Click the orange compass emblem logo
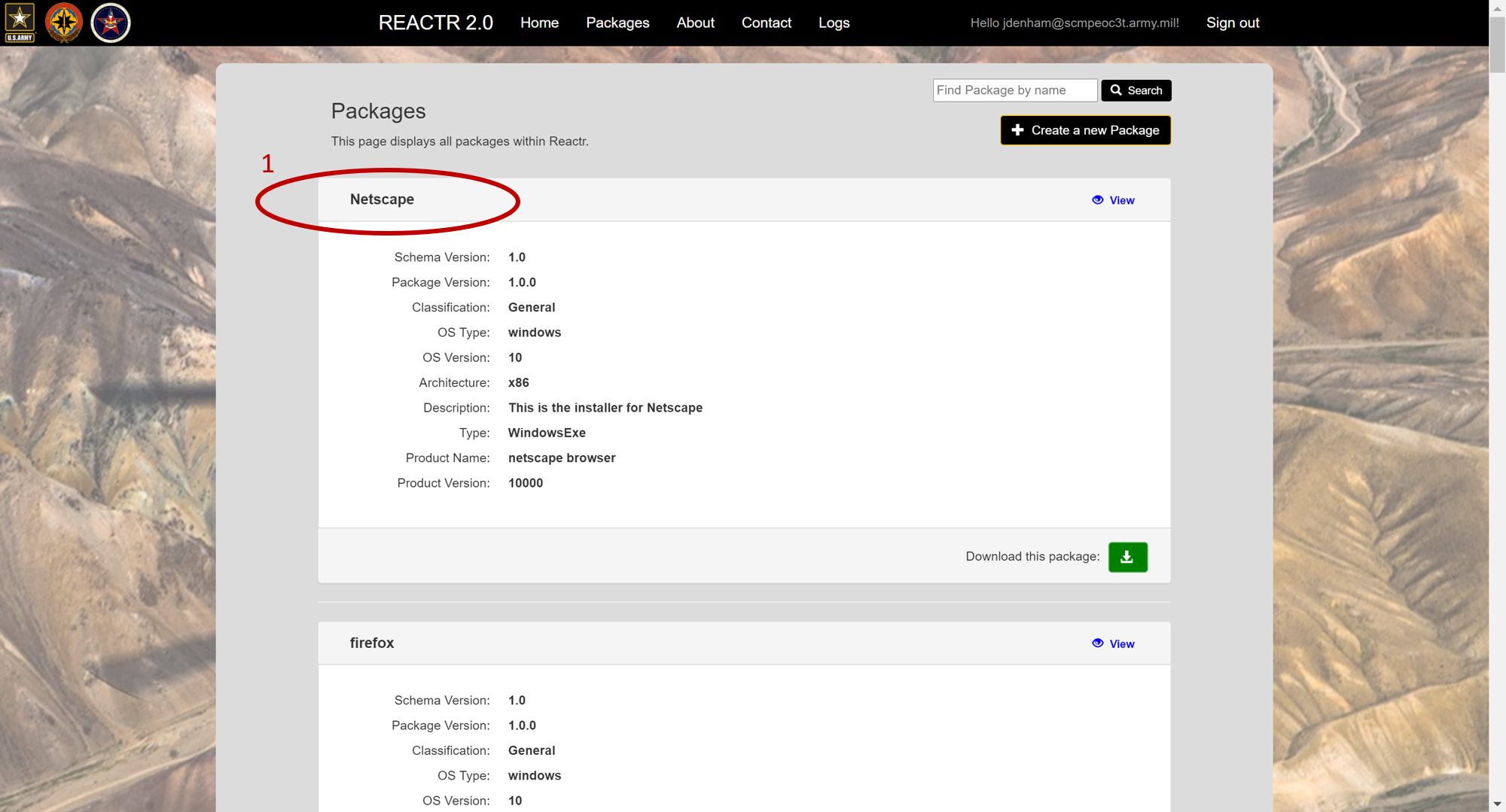 tap(64, 23)
